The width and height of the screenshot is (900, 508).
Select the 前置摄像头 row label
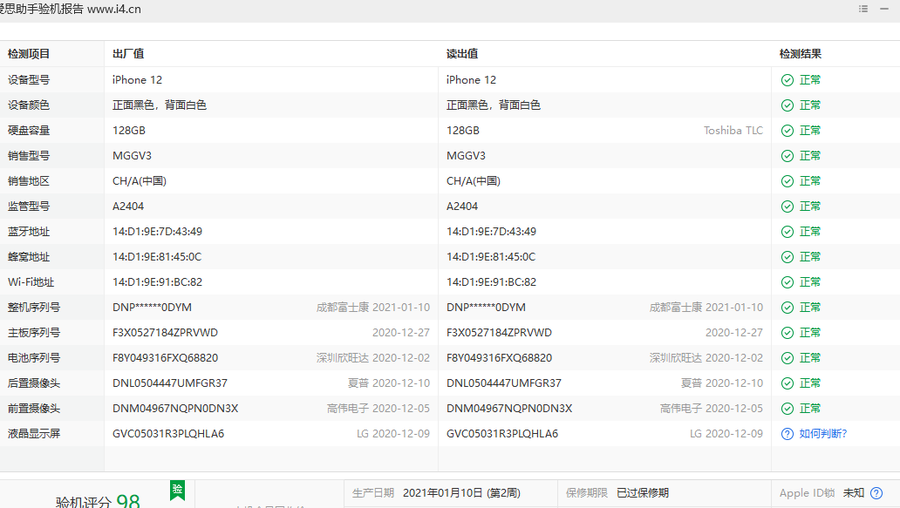(x=34, y=409)
